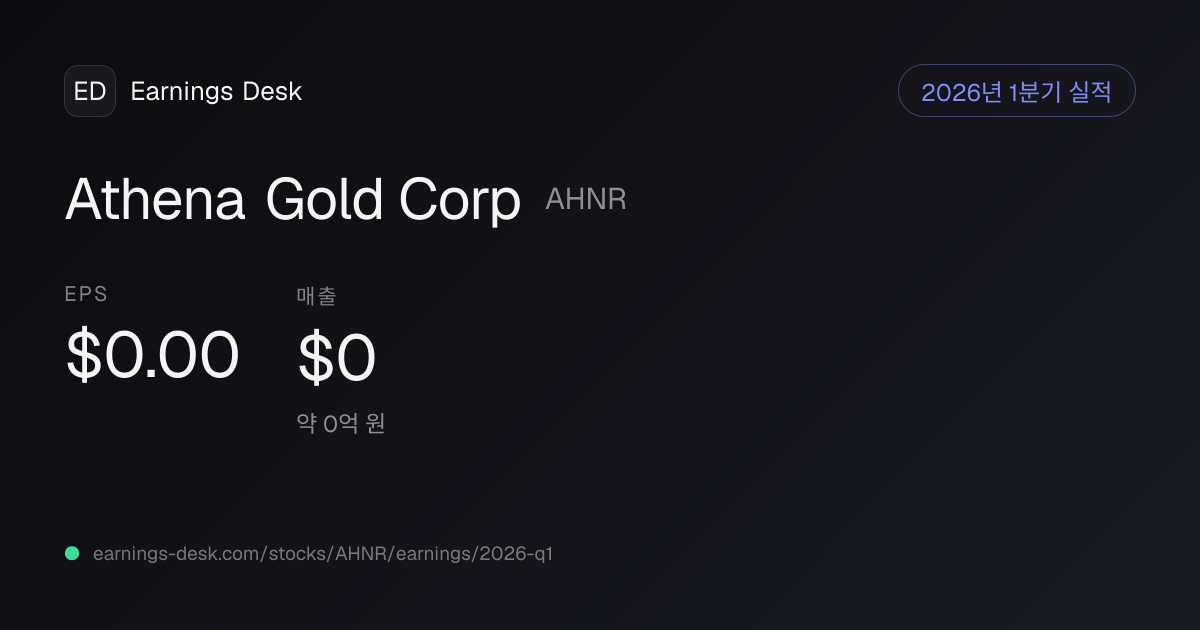The width and height of the screenshot is (1200, 630).
Task: Click the EPS label
Action: tap(86, 294)
